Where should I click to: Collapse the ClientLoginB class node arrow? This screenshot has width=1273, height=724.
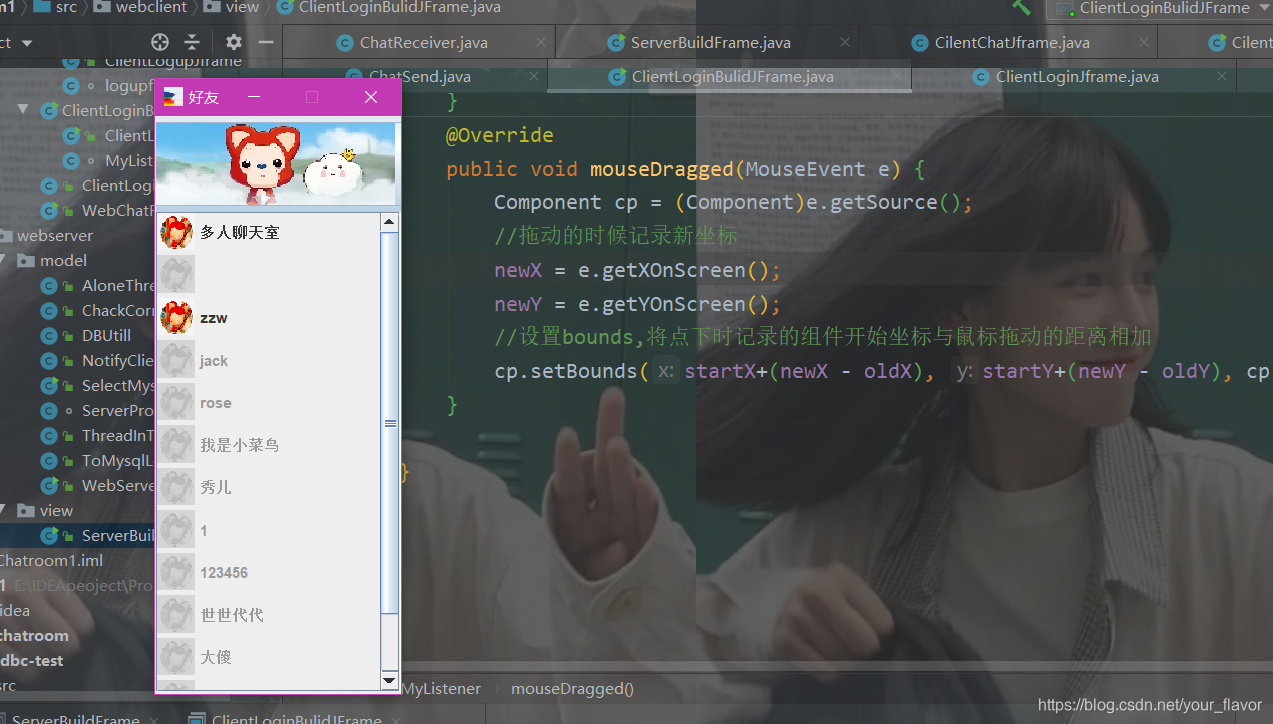coord(23,110)
